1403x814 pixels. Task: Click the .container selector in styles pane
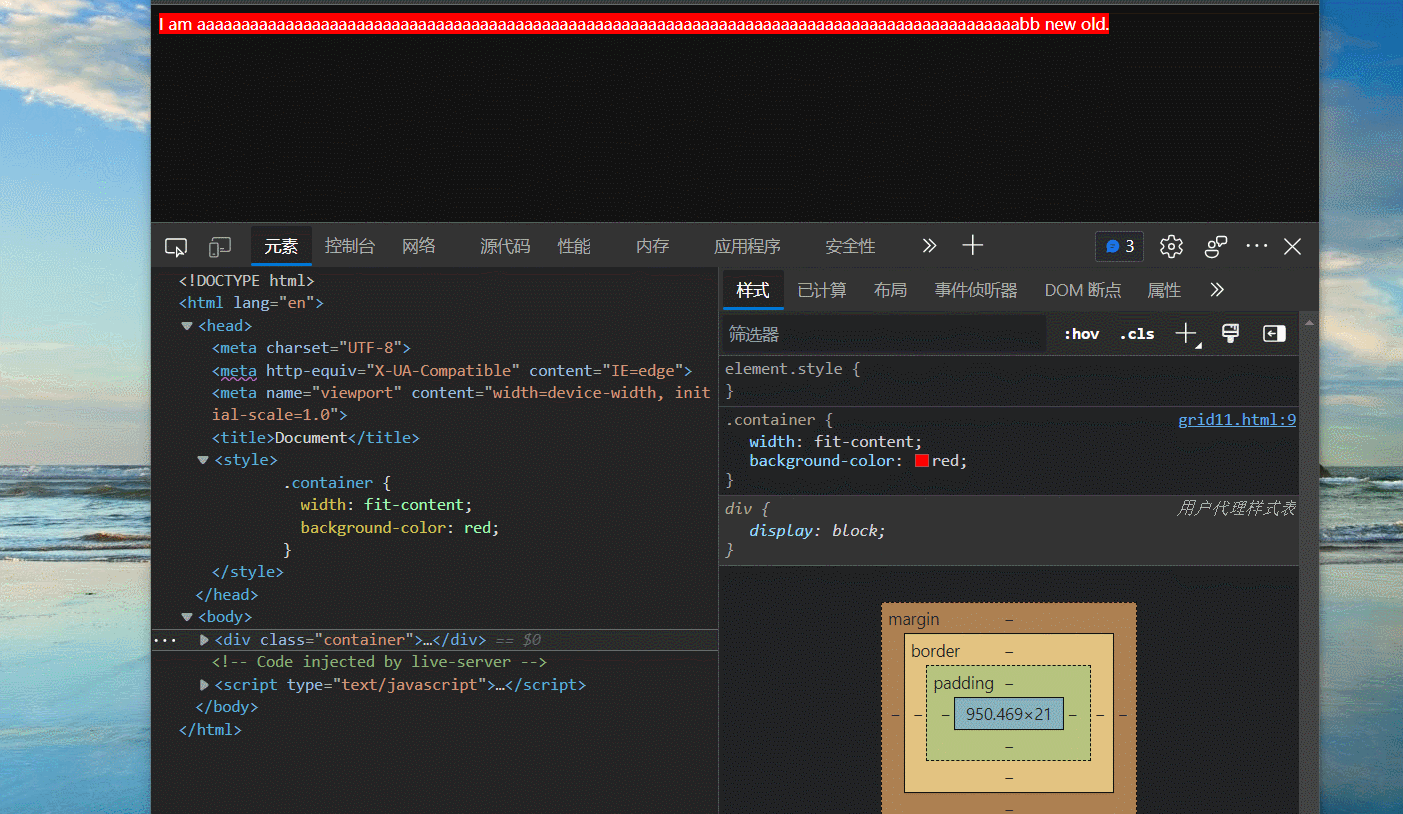[x=770, y=420]
